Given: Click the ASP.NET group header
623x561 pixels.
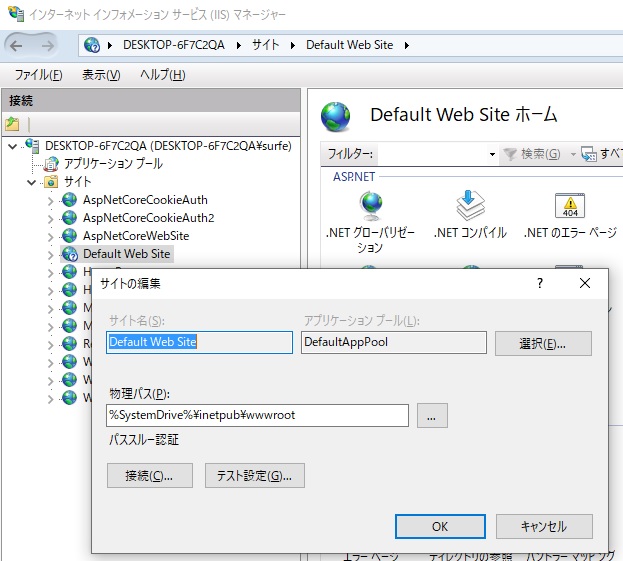Looking at the screenshot, I should pos(354,176).
